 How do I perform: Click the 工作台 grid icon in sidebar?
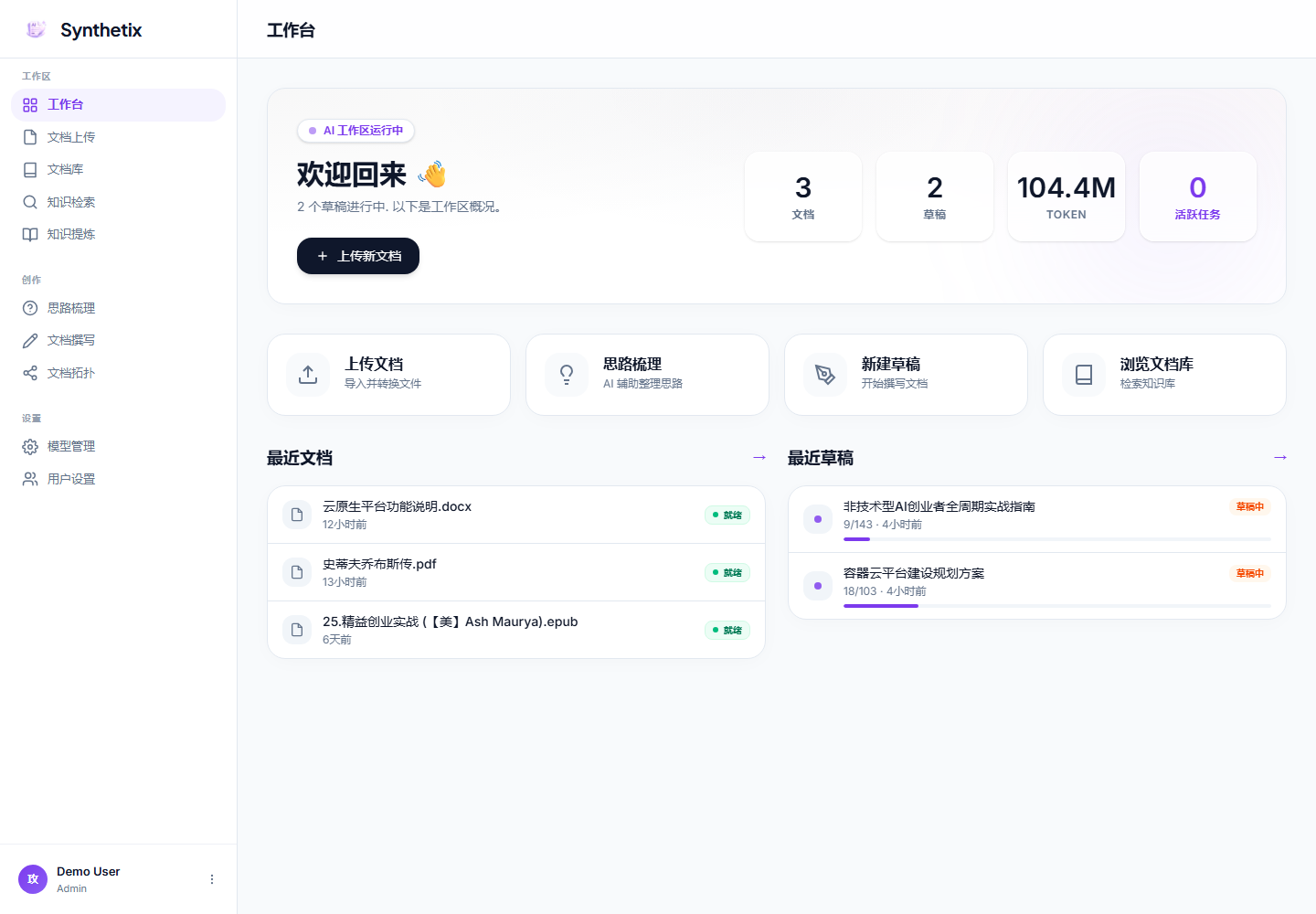[x=30, y=105]
